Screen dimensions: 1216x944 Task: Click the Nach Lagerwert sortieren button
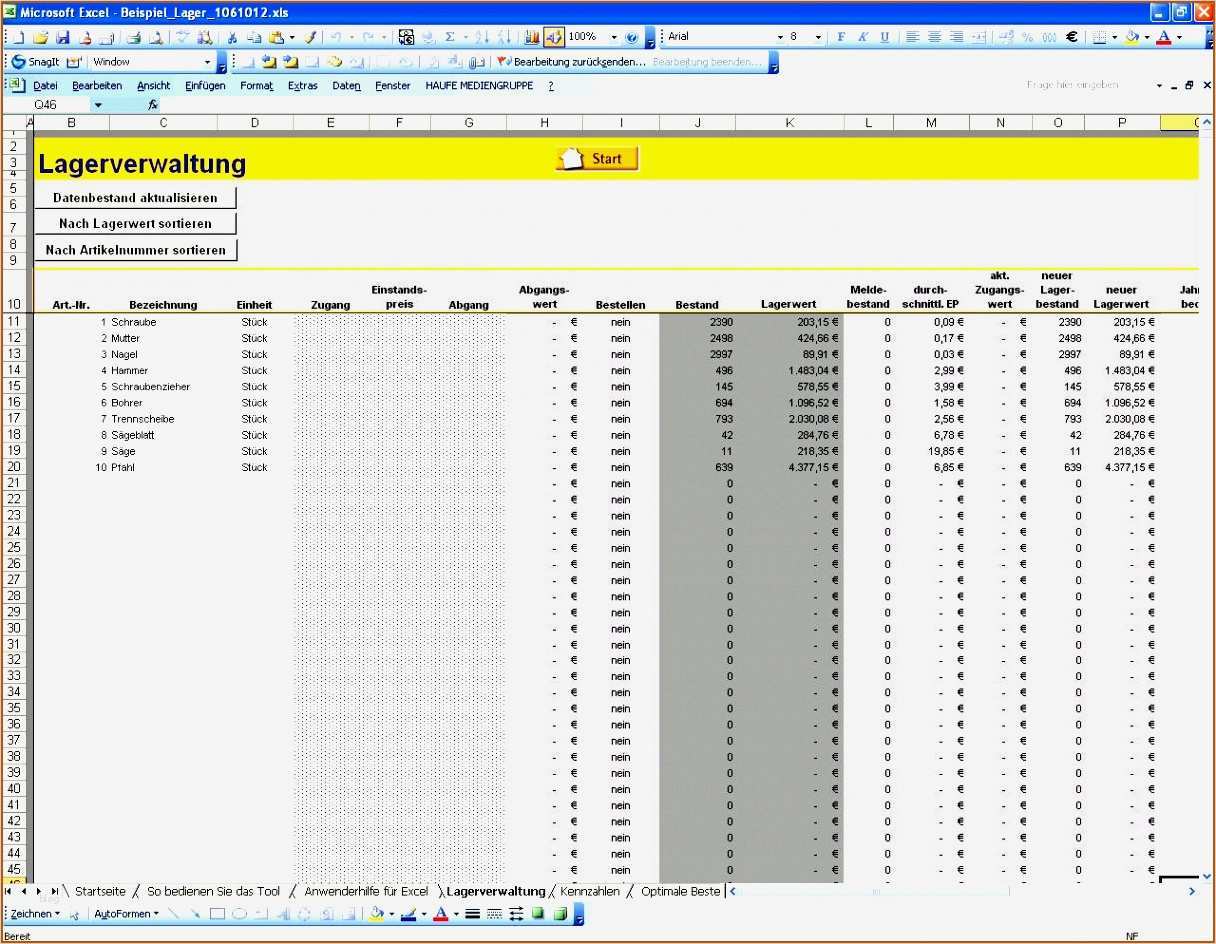click(135, 223)
